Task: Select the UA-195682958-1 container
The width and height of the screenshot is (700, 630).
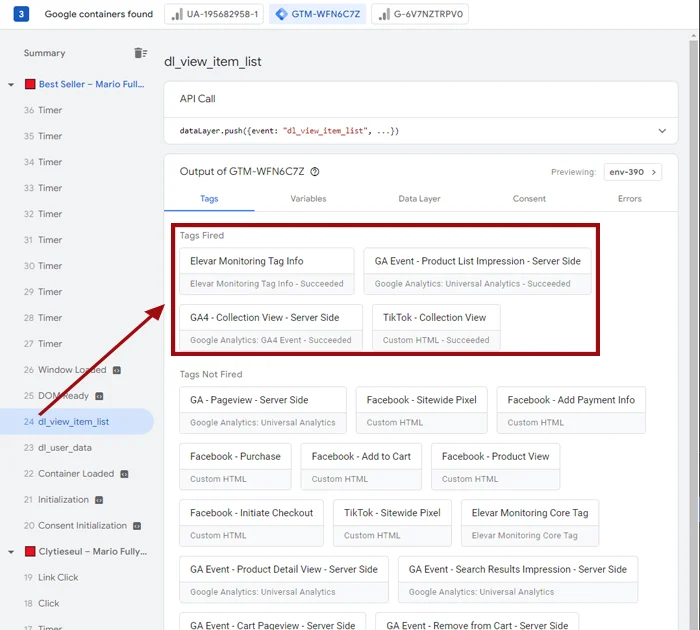Action: 214,14
